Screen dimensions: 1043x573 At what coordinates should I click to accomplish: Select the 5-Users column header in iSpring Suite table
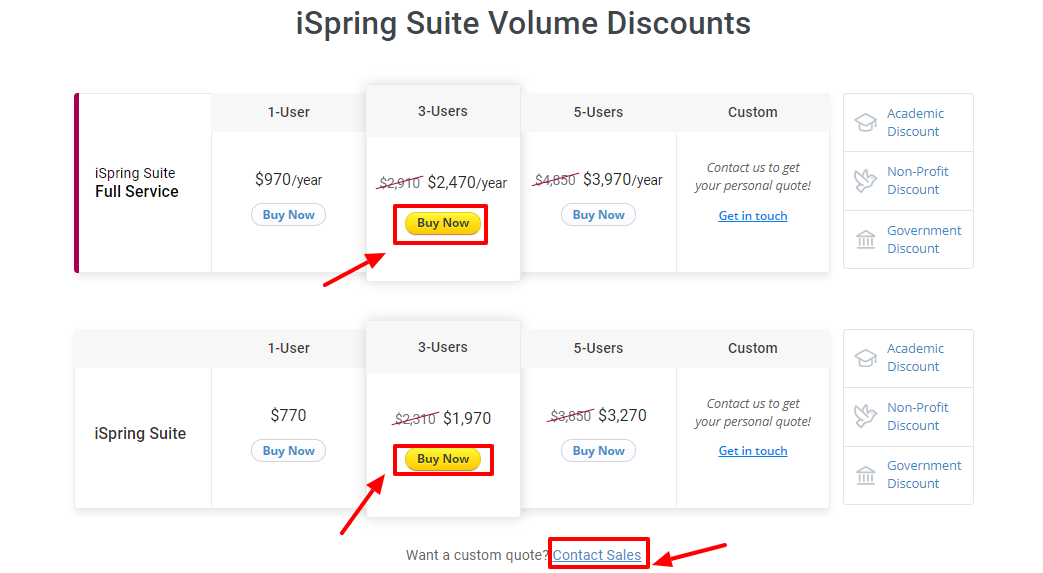pos(598,348)
